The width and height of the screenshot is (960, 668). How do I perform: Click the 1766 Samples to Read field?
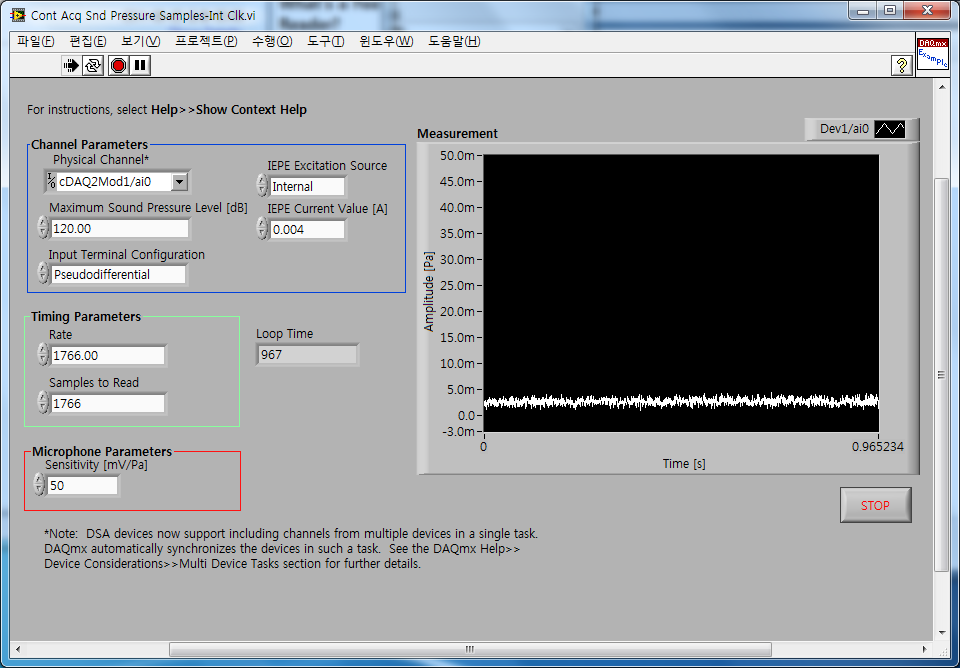click(108, 403)
